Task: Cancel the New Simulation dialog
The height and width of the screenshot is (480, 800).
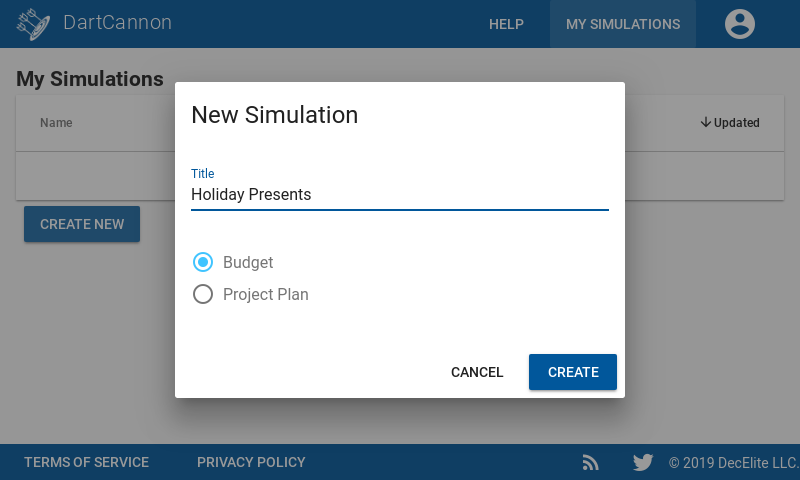Action: [x=477, y=372]
